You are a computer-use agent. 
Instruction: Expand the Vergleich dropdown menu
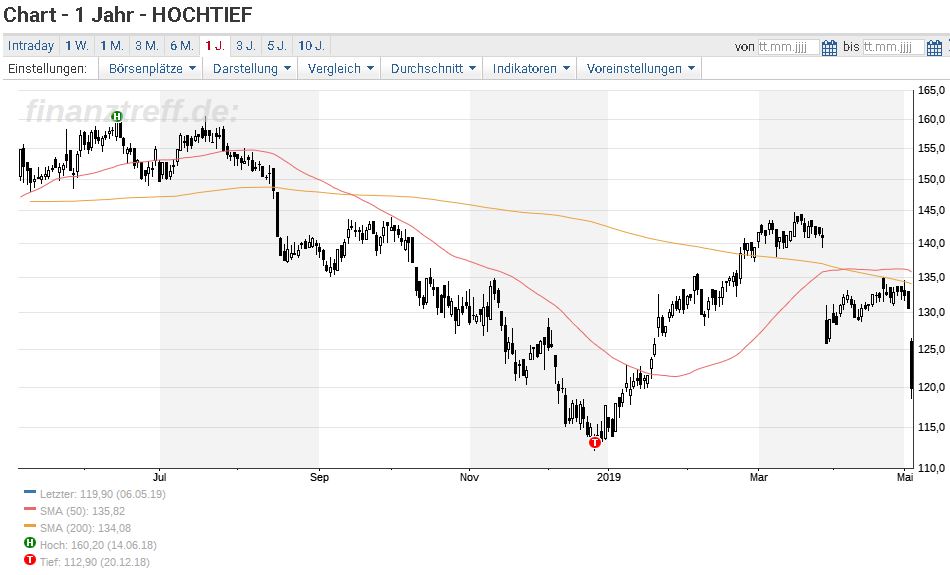tap(340, 68)
